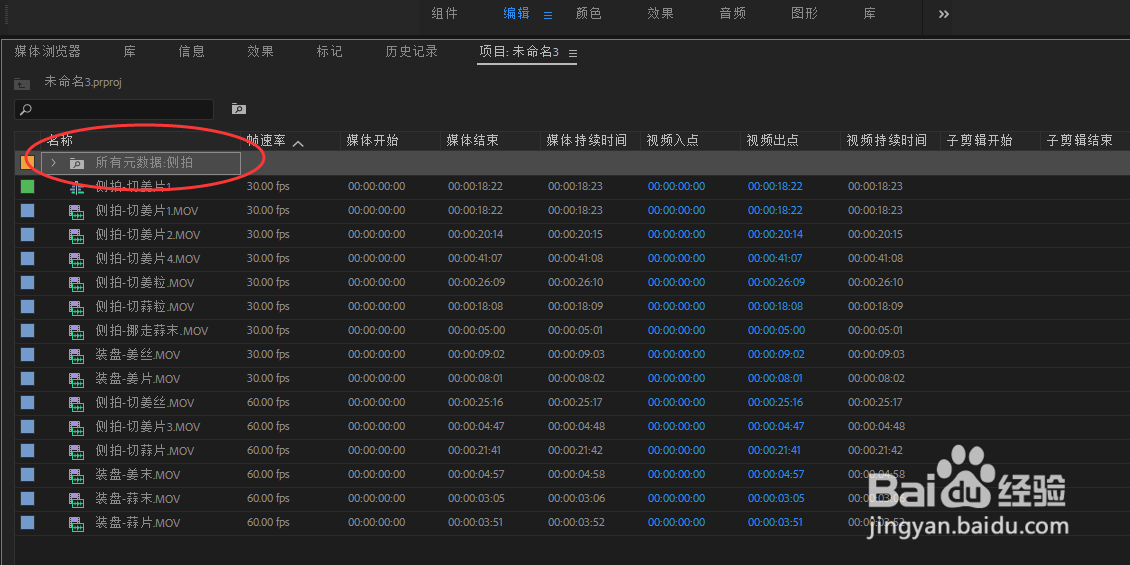
Task: Click the clip icon of 侧拍-切姜片1.MOV
Action: click(76, 211)
